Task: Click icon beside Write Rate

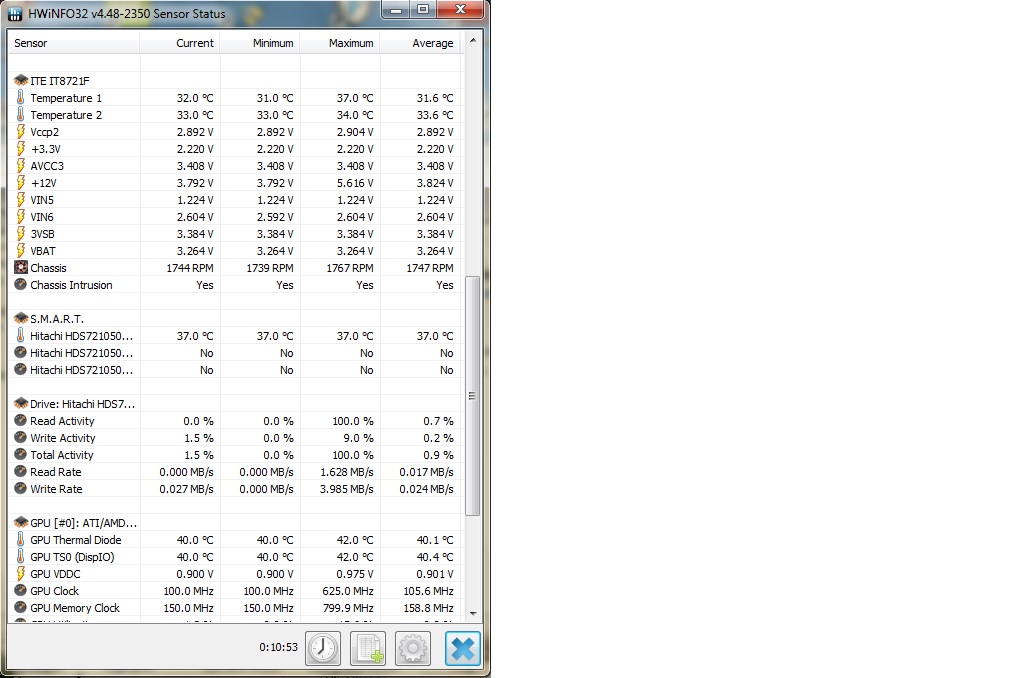Action: coord(21,489)
